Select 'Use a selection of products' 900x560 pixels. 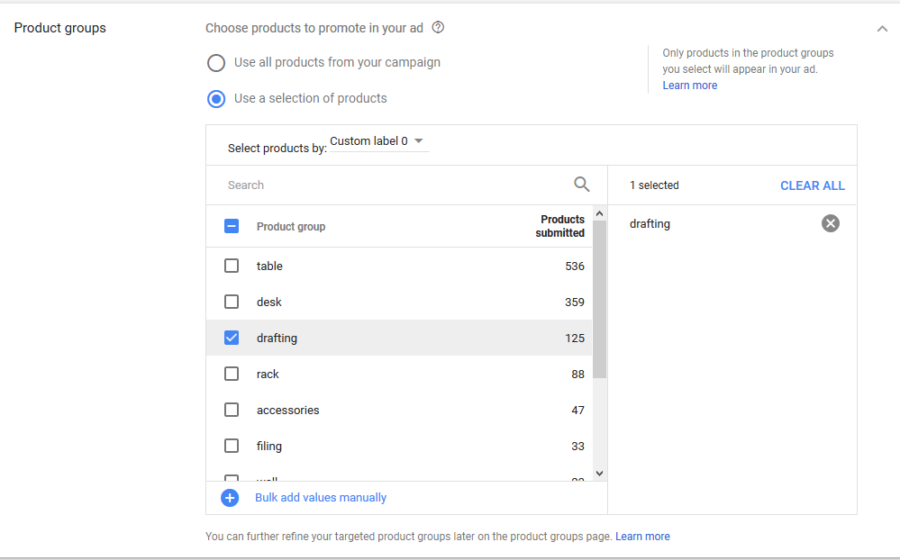pyautogui.click(x=216, y=99)
